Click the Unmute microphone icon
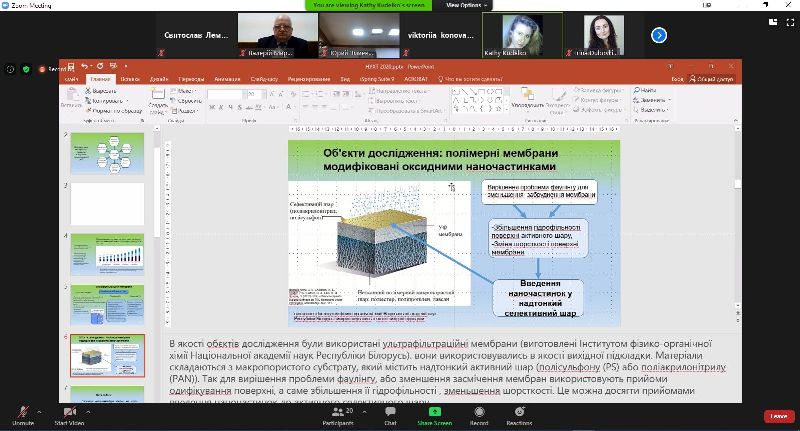800x431 pixels. point(20,411)
